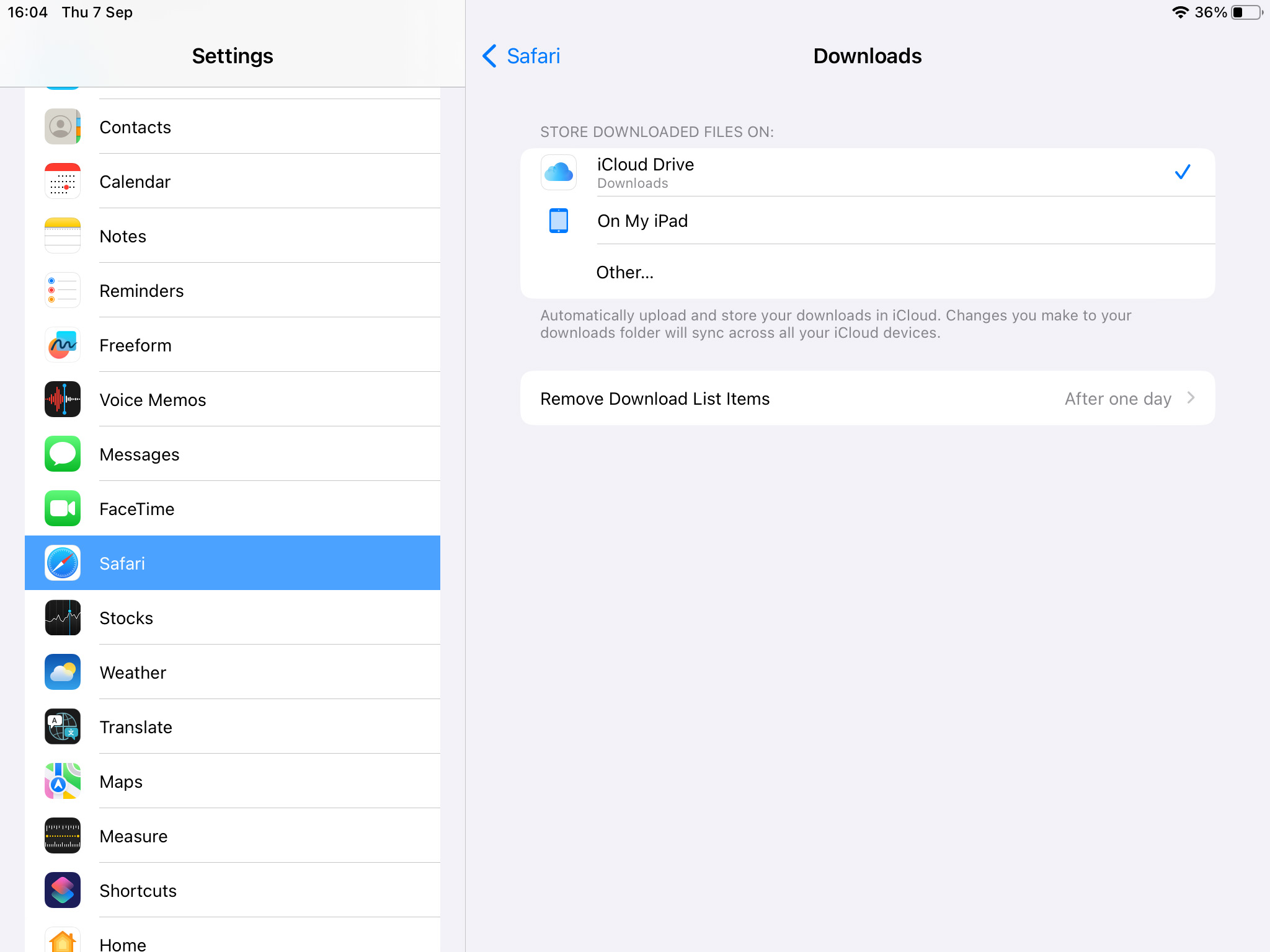Open Translate settings row
The image size is (1270, 952).
point(233,726)
